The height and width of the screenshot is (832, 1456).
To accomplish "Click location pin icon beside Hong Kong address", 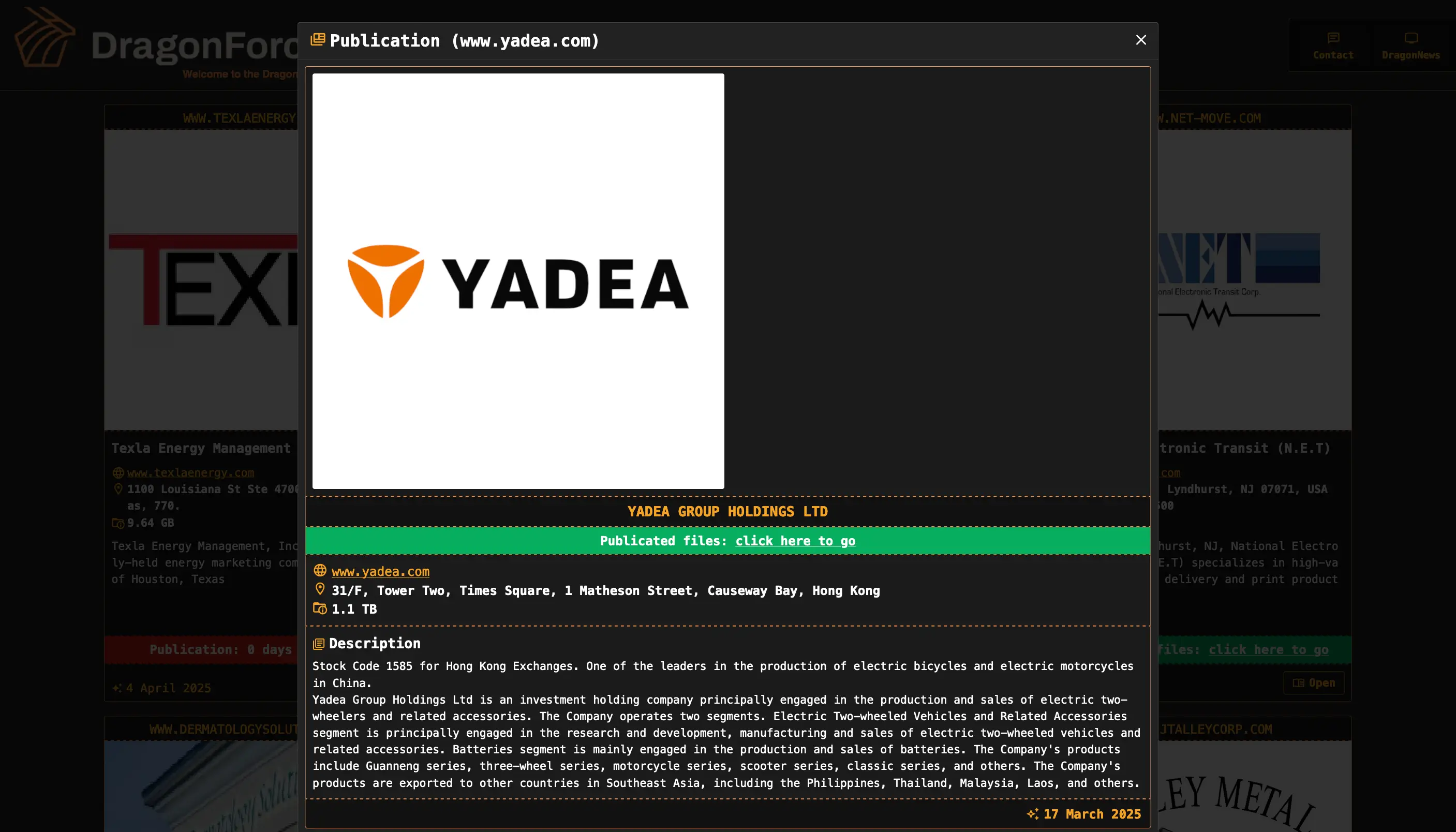I will [x=320, y=589].
